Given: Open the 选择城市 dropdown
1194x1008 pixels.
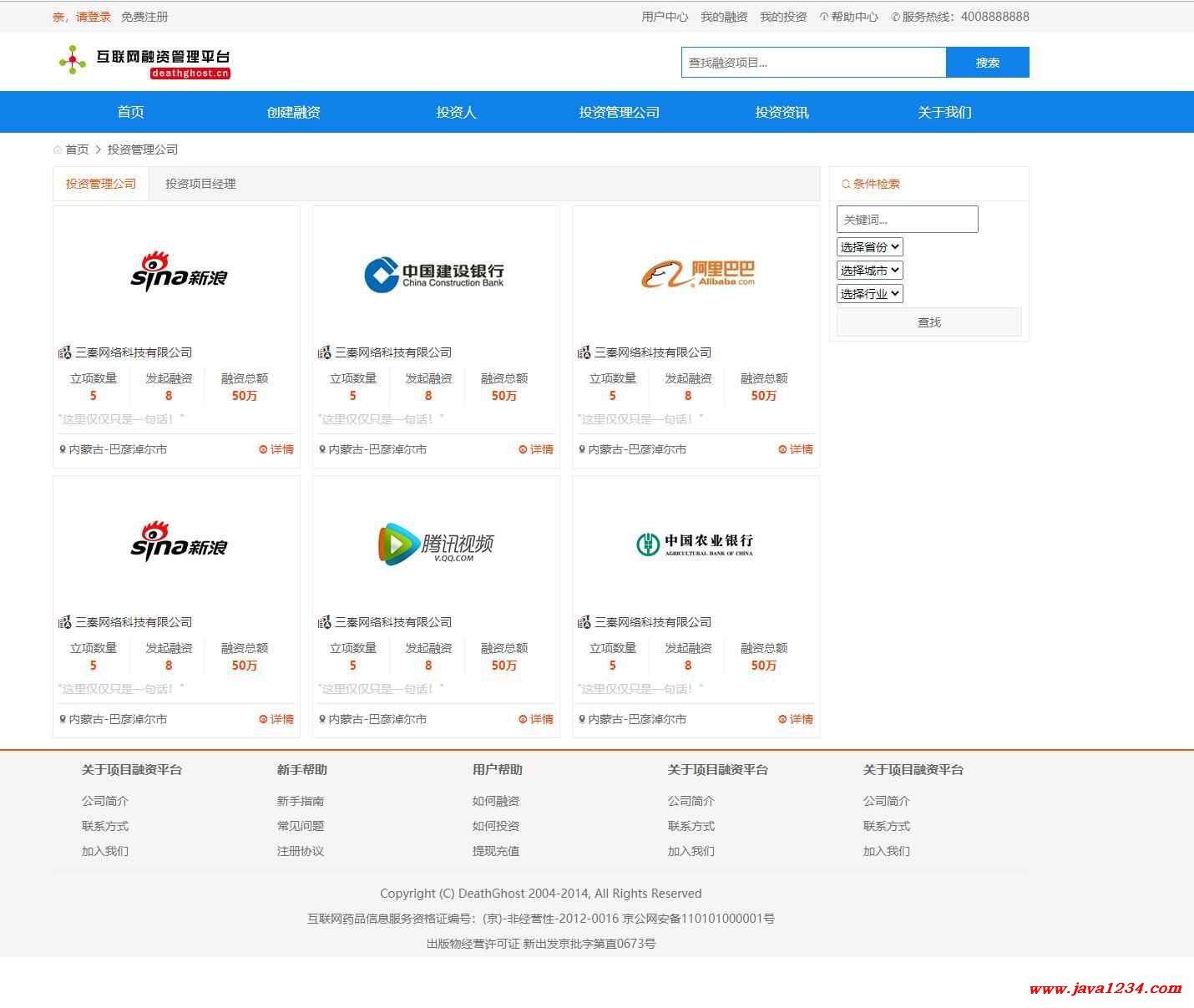Looking at the screenshot, I should click(869, 271).
